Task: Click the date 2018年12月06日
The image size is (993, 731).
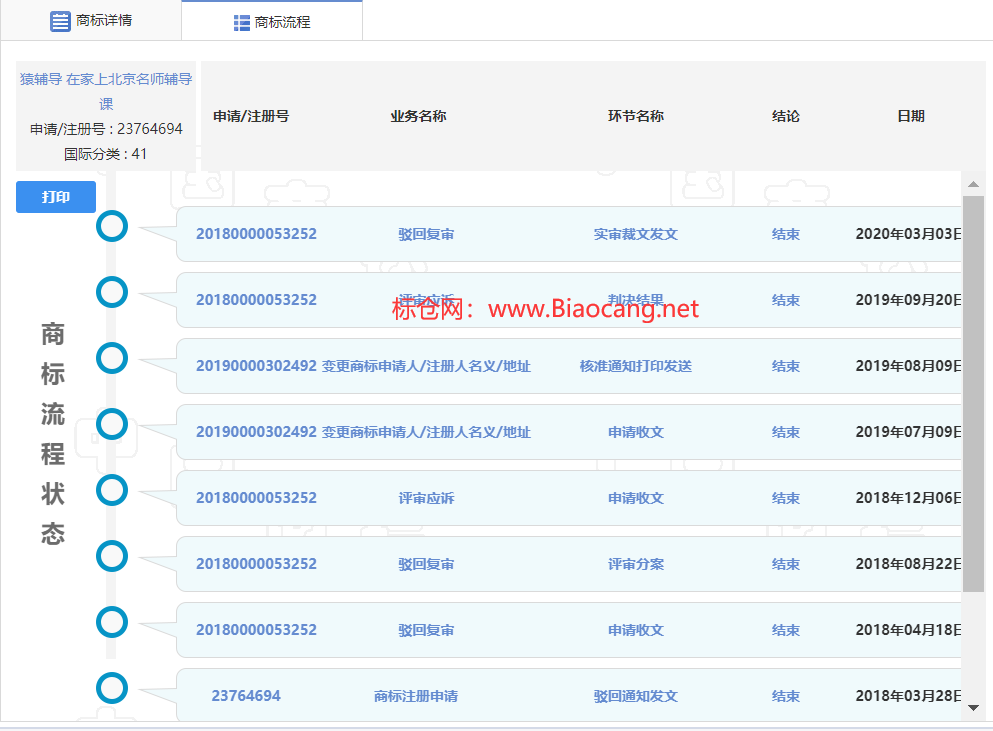Action: (x=909, y=497)
